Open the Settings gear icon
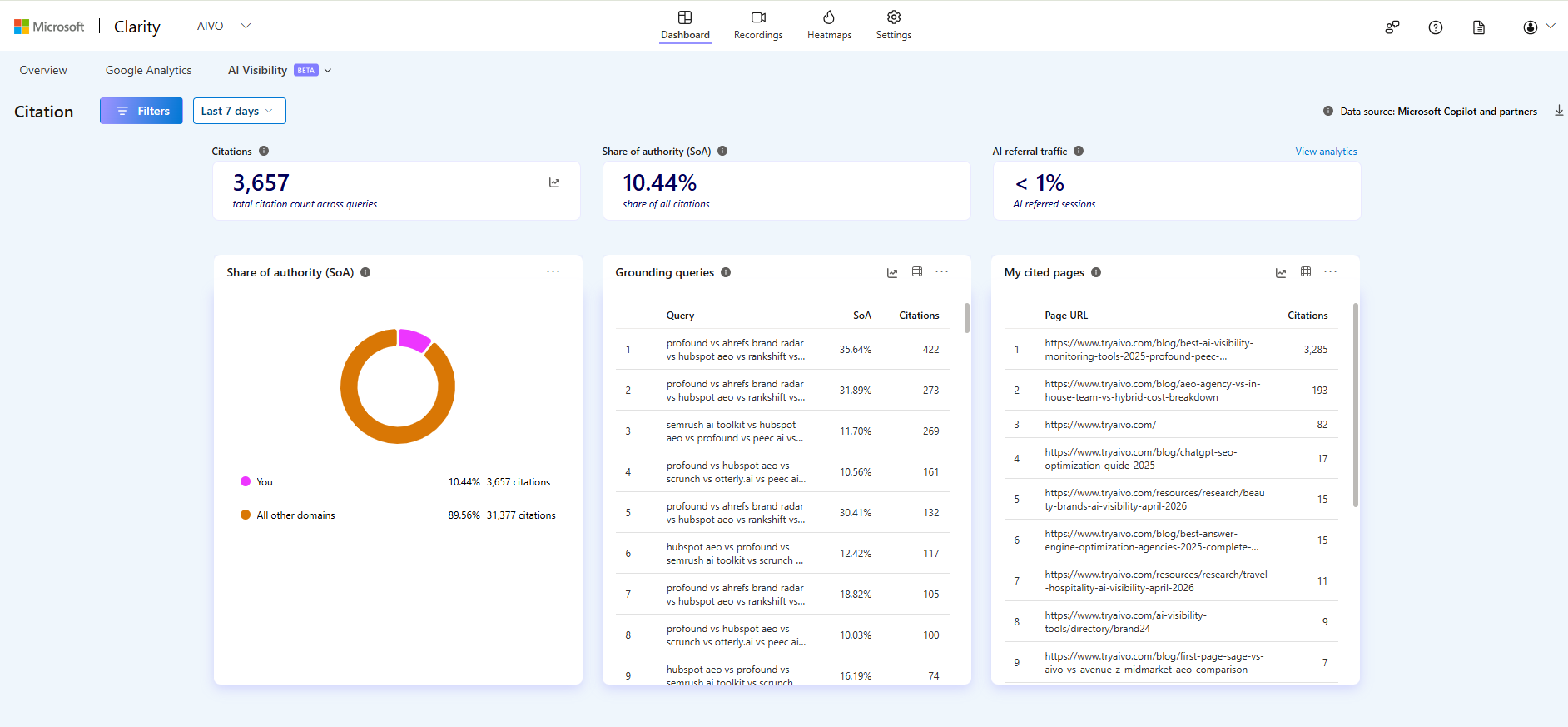Viewport: 1568px width, 727px height. 894,17
